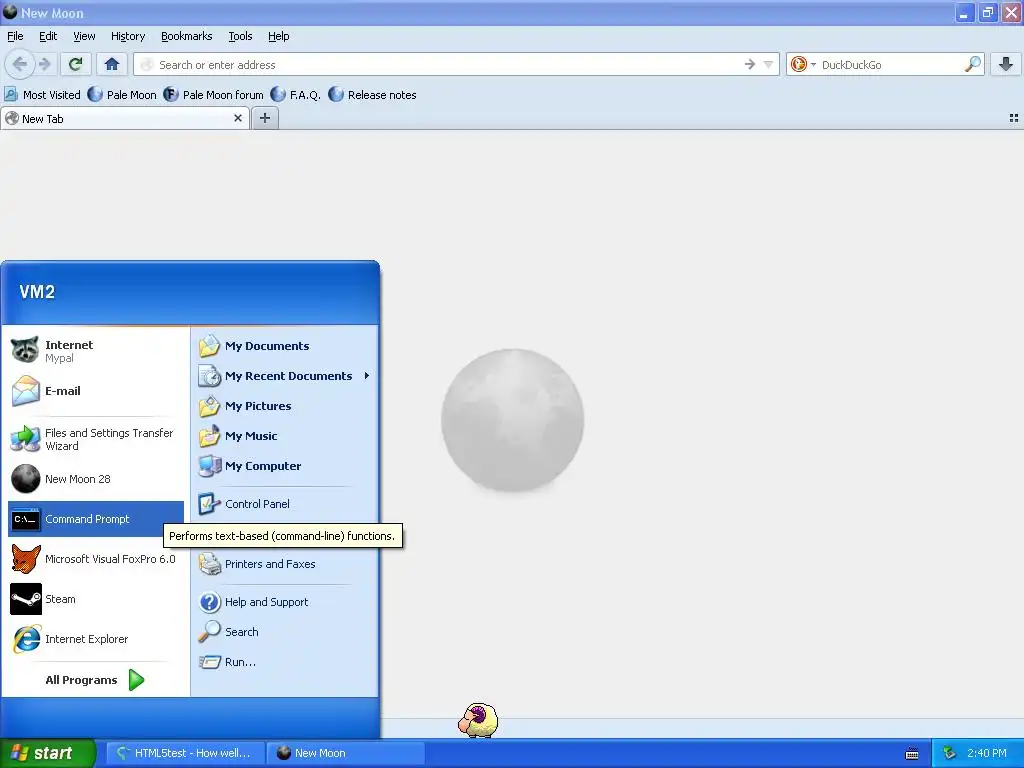Open search engine selector DuckDuckGo dropdown

coord(803,64)
